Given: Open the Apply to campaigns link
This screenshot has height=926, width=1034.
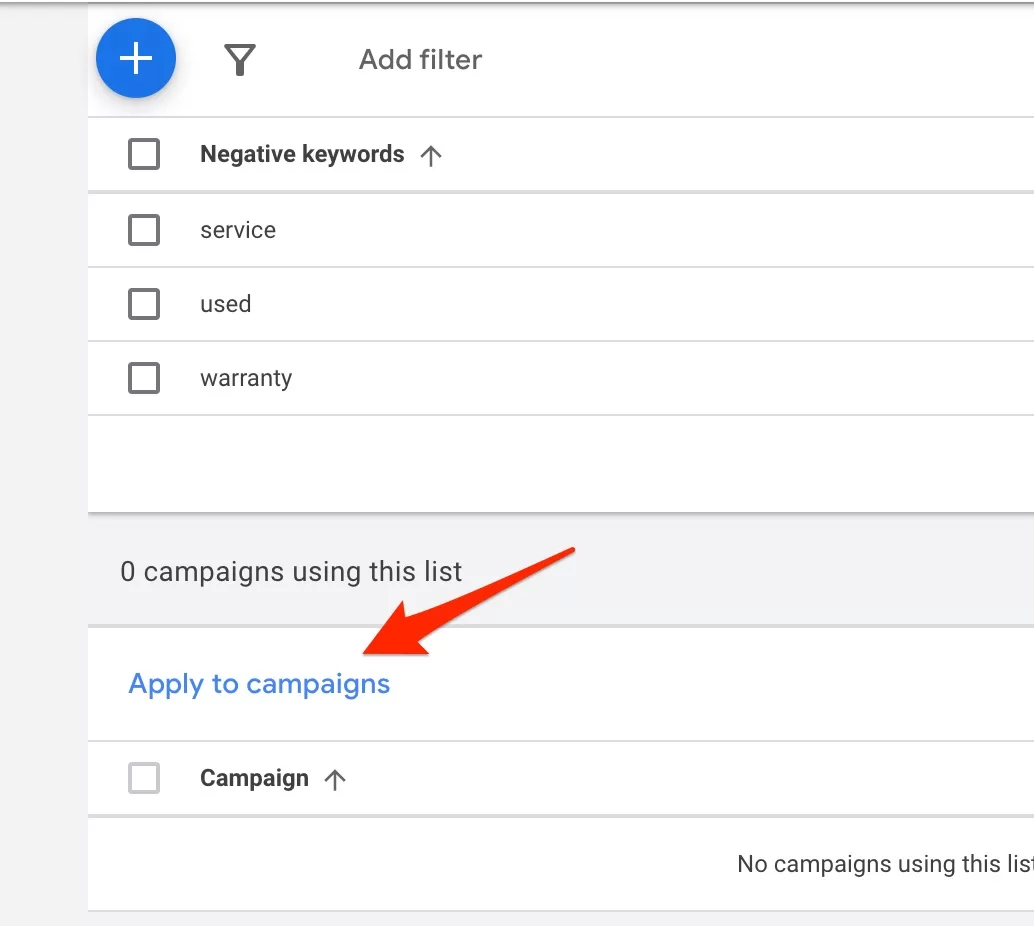Looking at the screenshot, I should point(259,684).
